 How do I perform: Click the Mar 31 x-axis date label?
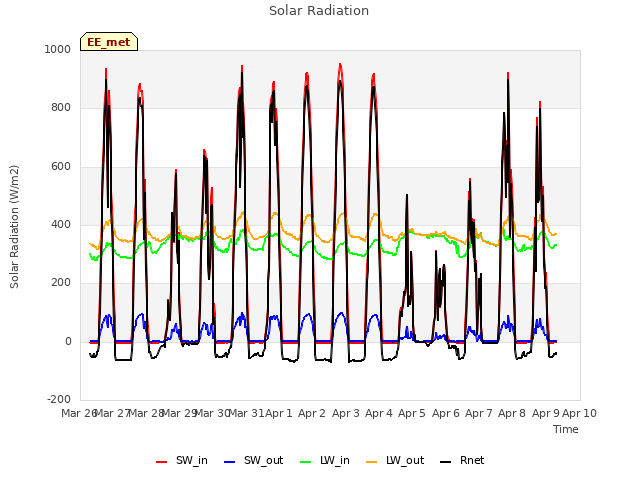[246, 413]
